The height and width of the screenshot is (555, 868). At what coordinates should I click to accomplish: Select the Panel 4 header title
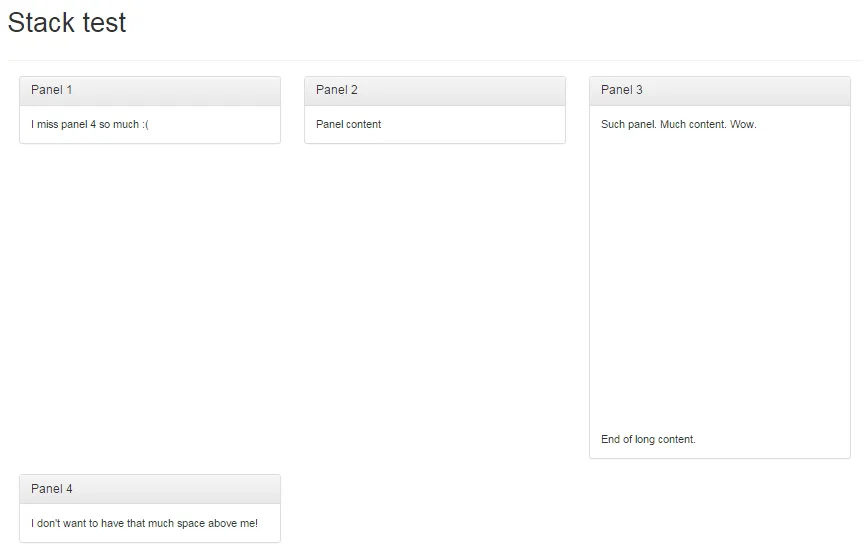(52, 489)
